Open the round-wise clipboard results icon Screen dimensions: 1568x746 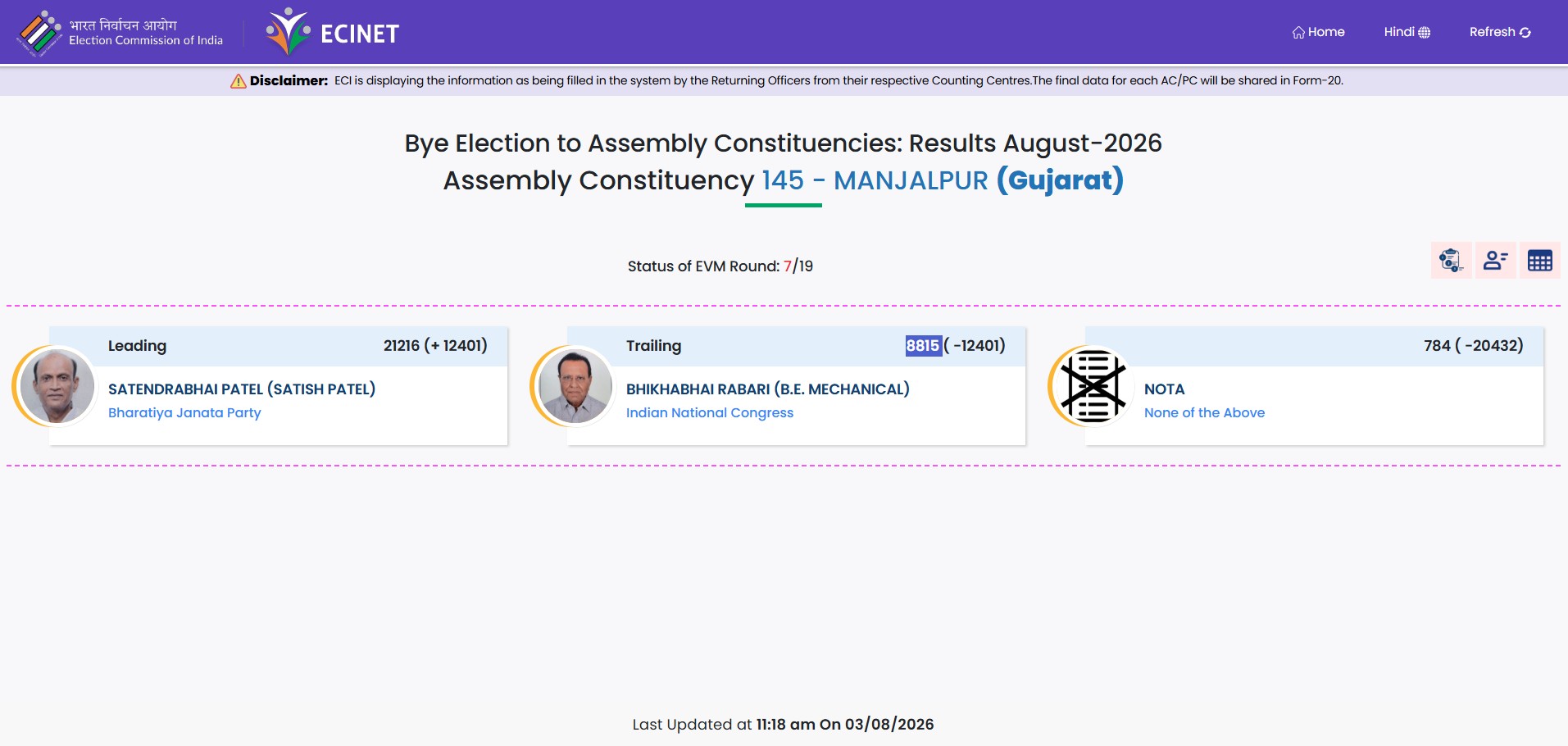[1451, 261]
